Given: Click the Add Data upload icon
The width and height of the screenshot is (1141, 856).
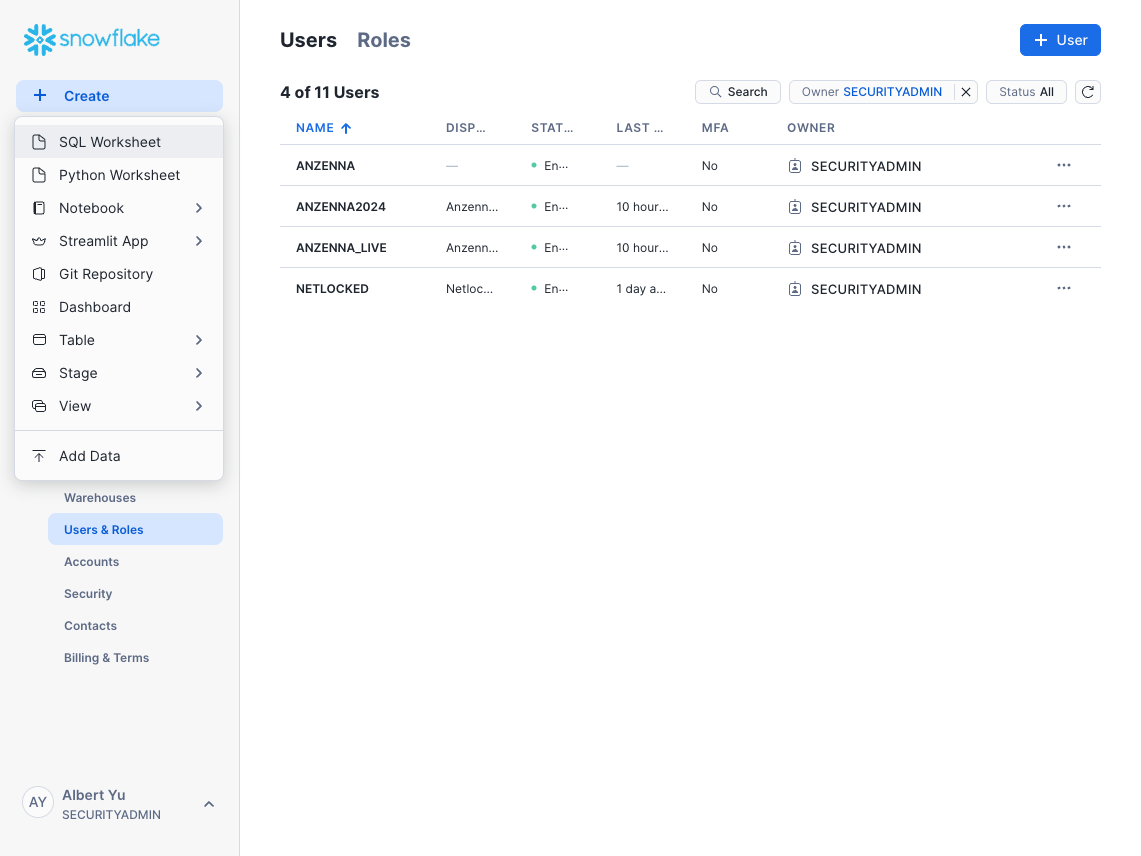Looking at the screenshot, I should (x=39, y=456).
